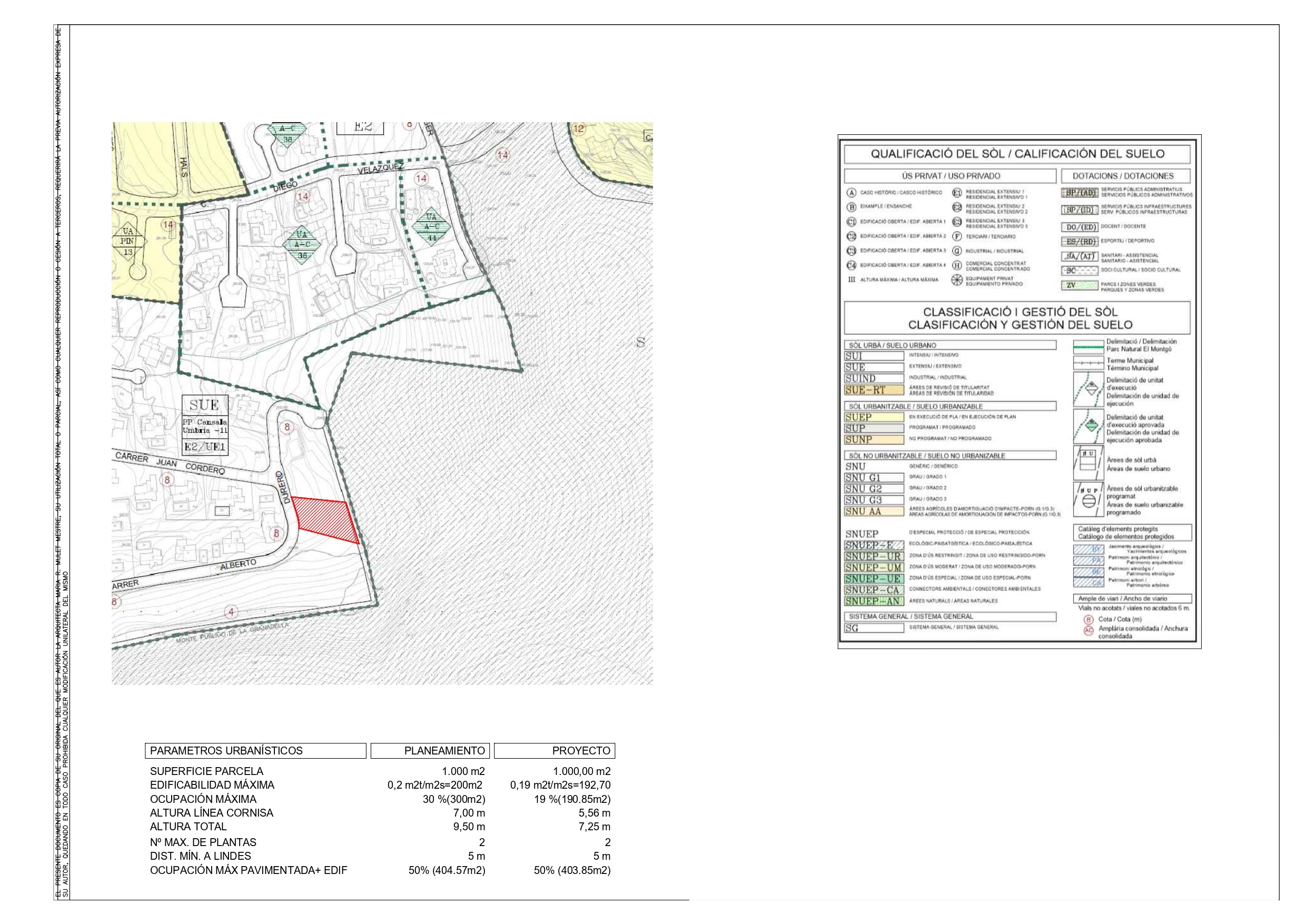Click the 'SUPERFICIE PARCELA' row label
Screen dimensions: 1307x924
click(x=206, y=771)
